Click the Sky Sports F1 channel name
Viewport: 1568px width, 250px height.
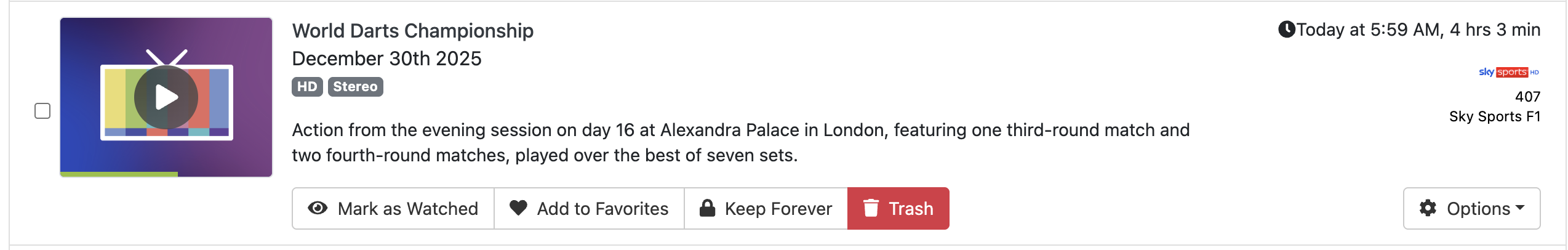pos(1494,116)
